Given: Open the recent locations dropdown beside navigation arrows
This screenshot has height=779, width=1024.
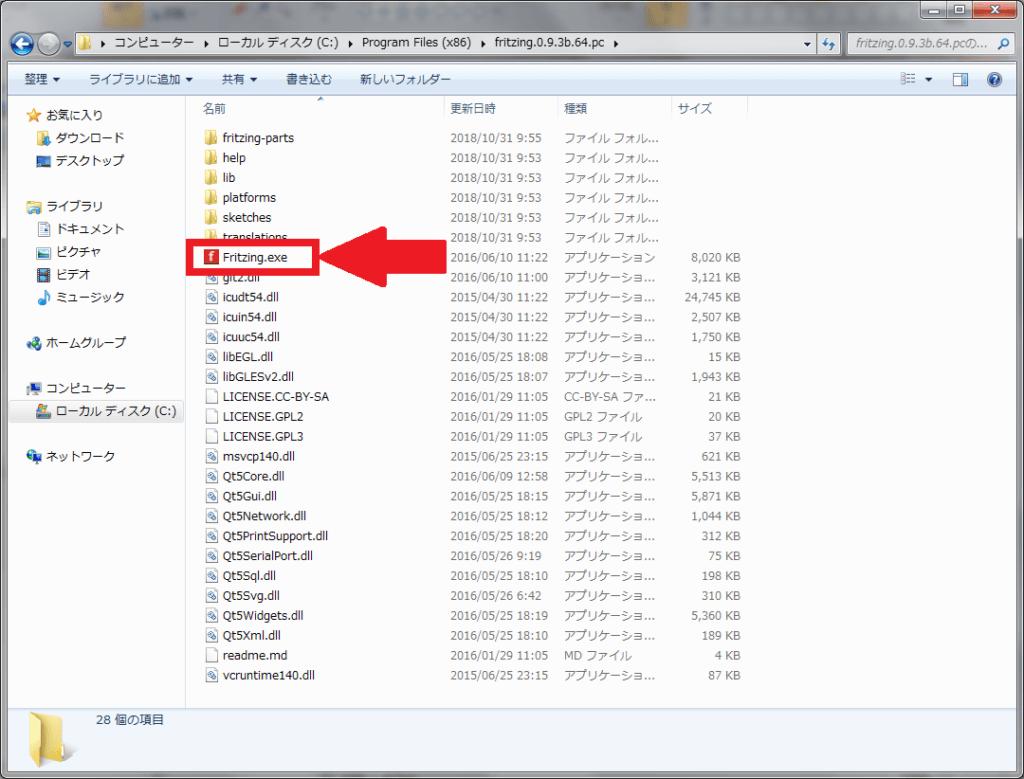Looking at the screenshot, I should point(67,44).
